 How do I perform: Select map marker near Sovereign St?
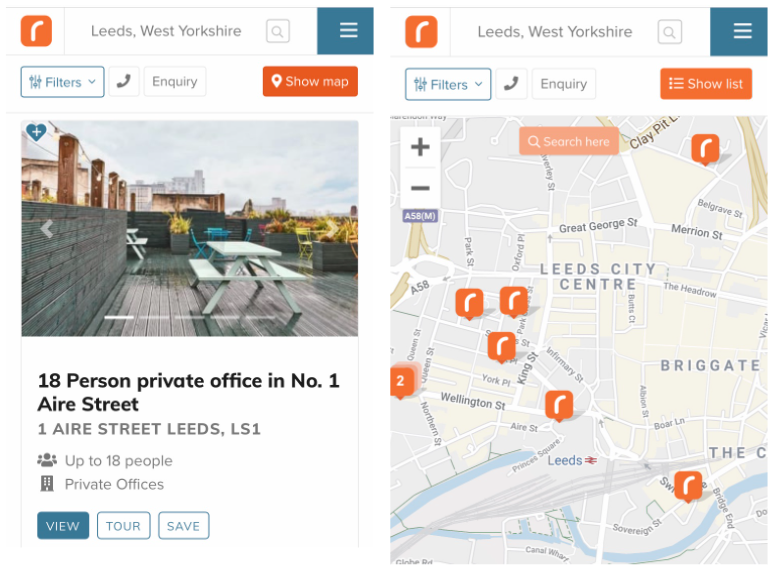[x=689, y=486]
